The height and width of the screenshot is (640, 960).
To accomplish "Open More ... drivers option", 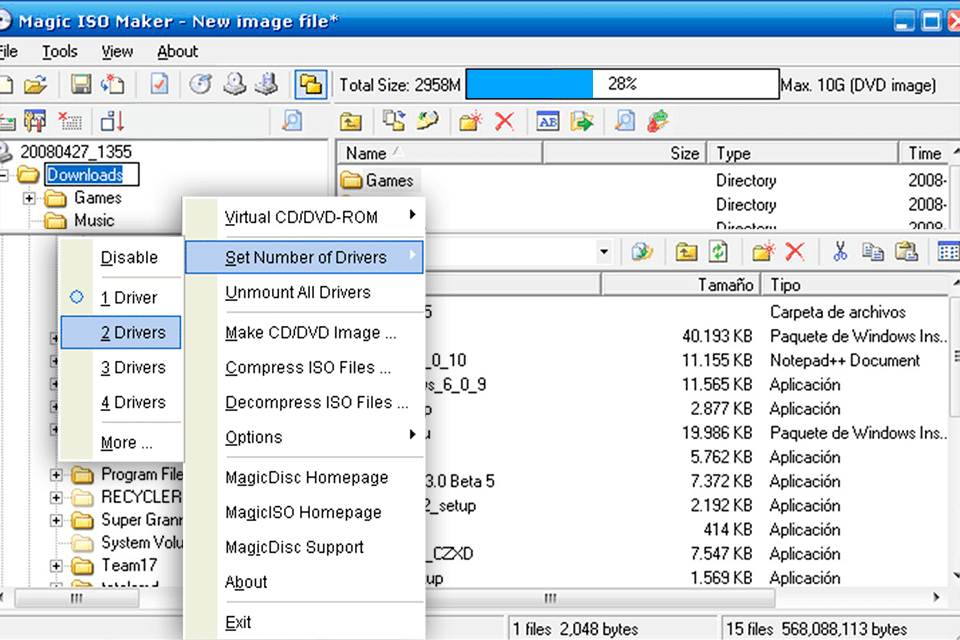I will tap(121, 442).
